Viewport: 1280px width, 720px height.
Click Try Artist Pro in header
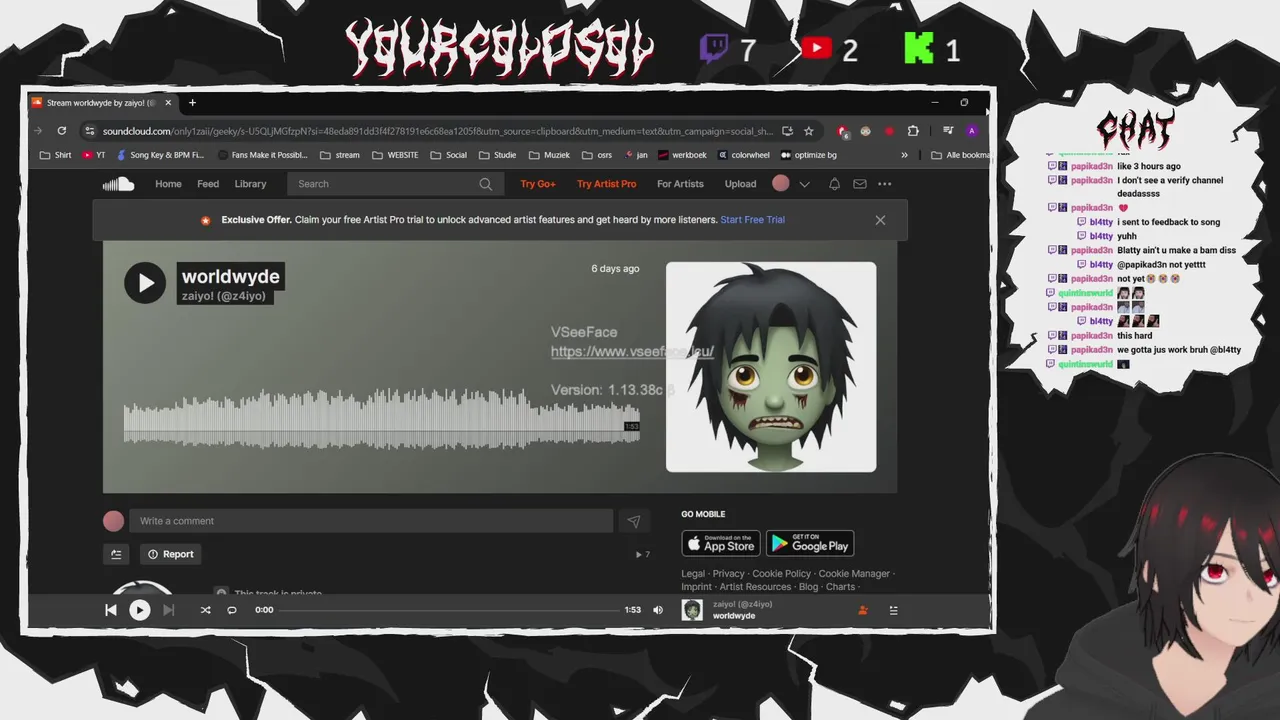(606, 184)
